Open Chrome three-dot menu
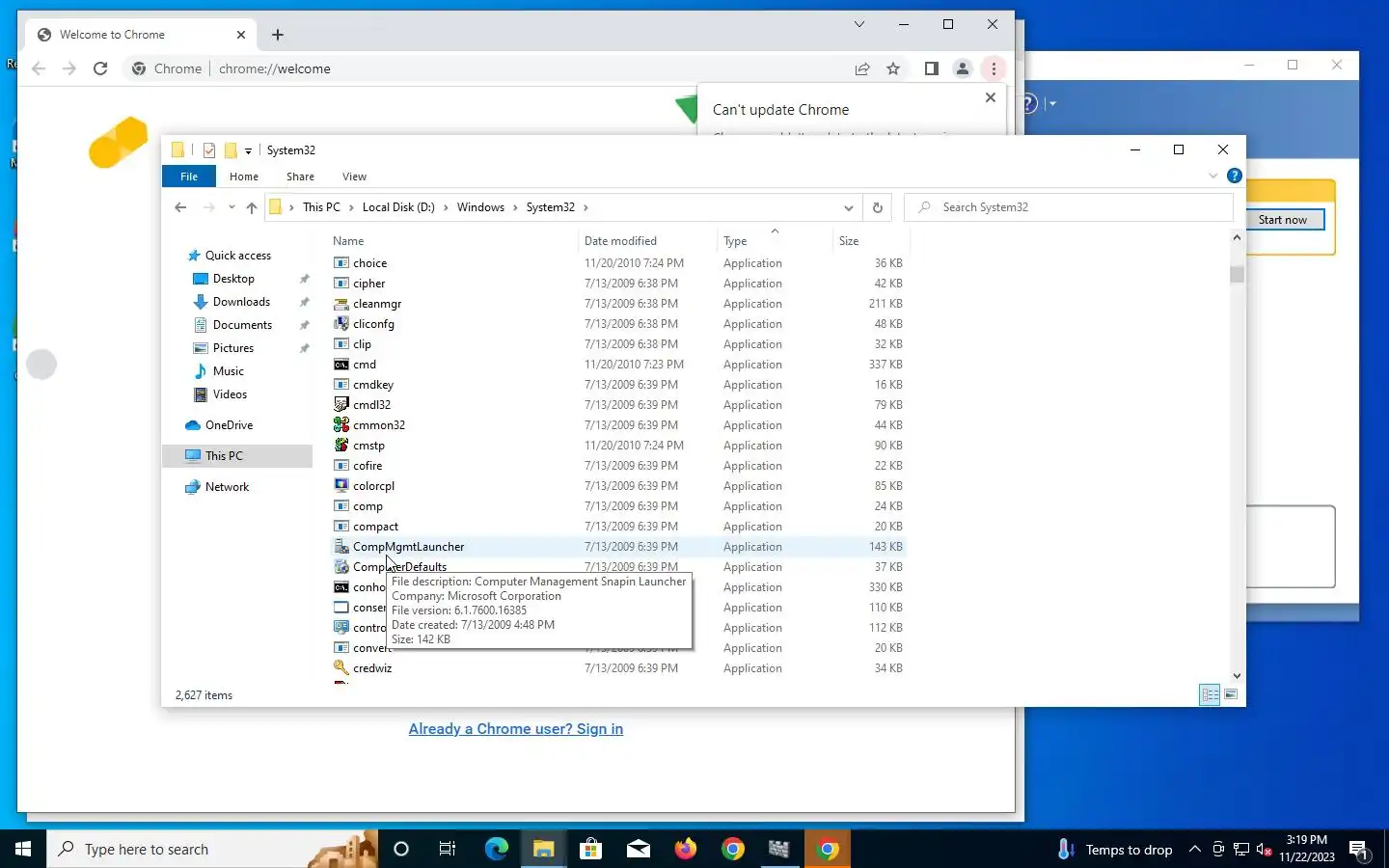Screen dimensions: 1389x868 point(994,68)
